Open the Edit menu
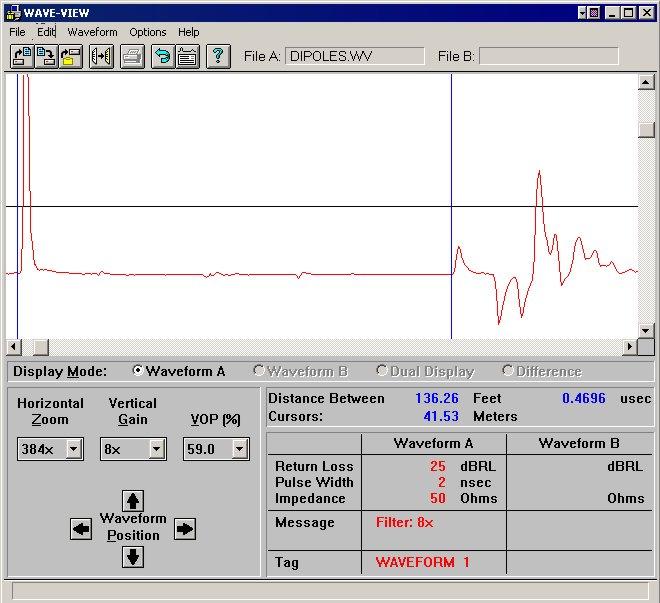 click(46, 32)
